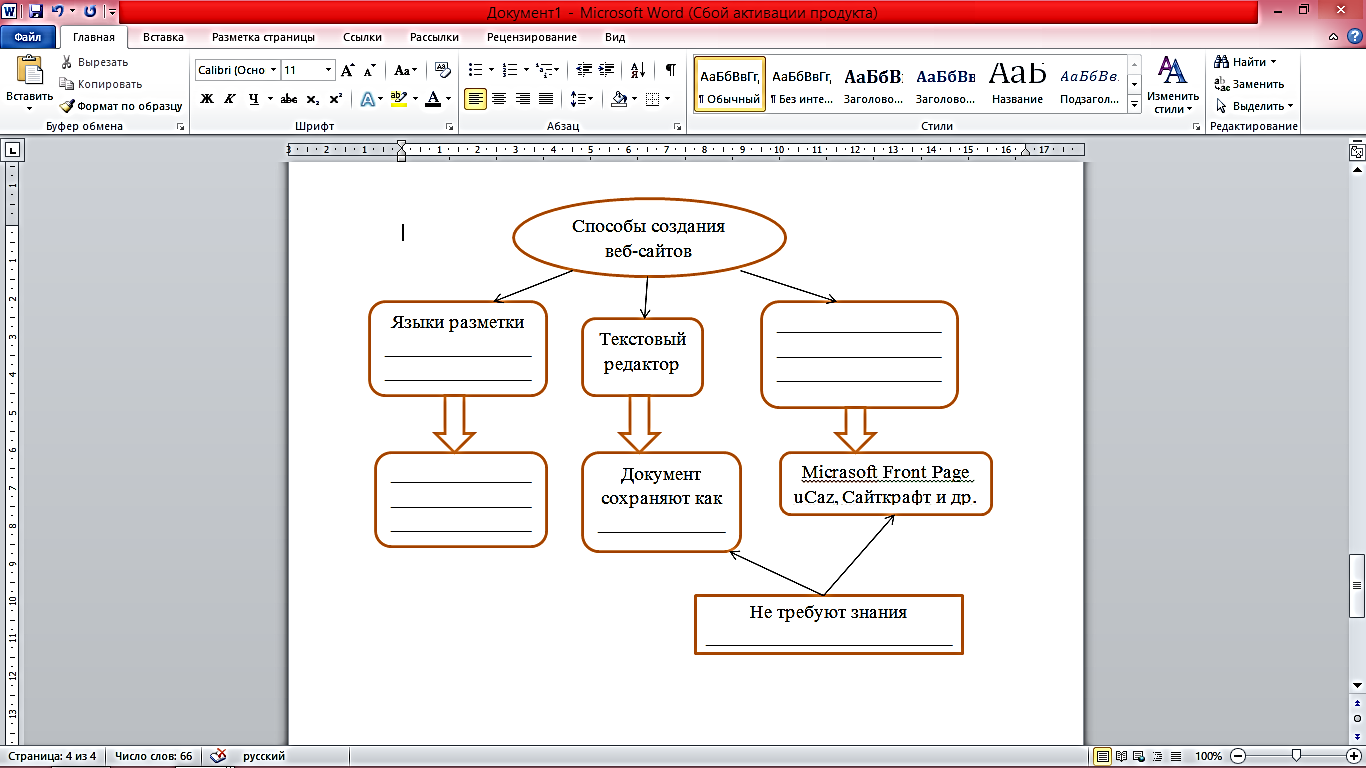
Task: Click the numbered list icon
Action: point(509,70)
